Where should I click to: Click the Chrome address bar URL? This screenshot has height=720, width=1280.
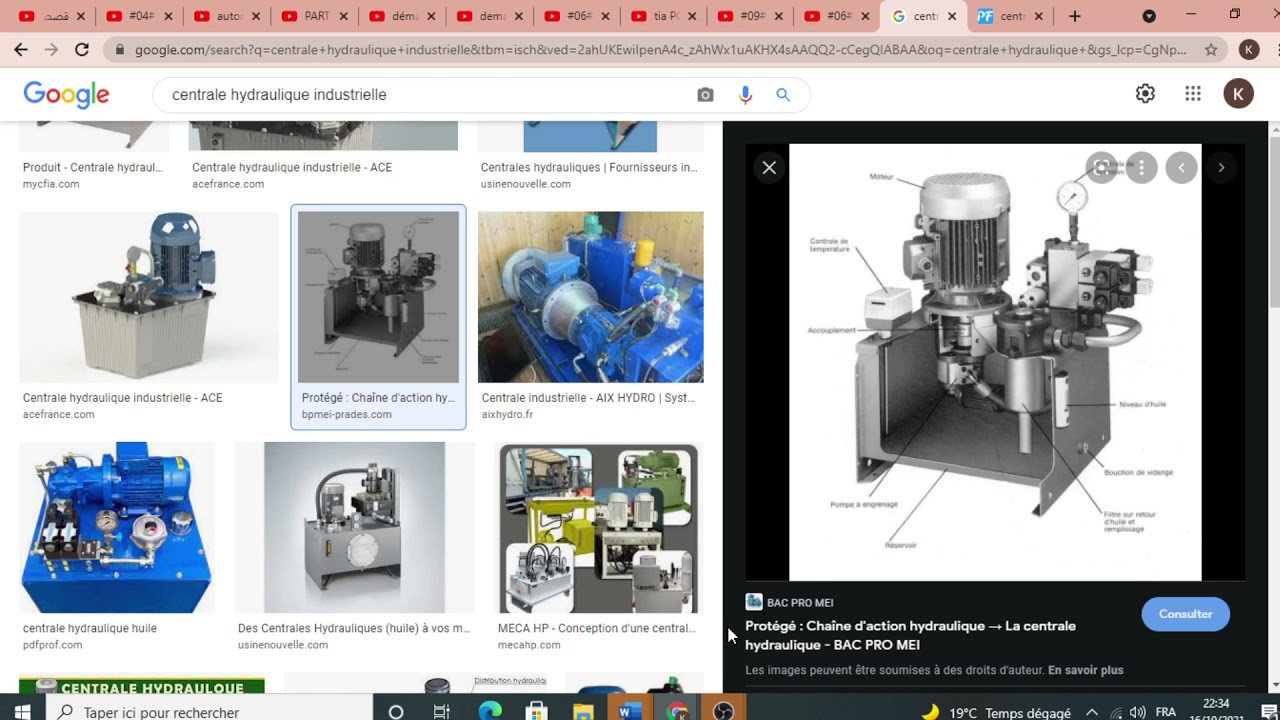click(x=660, y=50)
